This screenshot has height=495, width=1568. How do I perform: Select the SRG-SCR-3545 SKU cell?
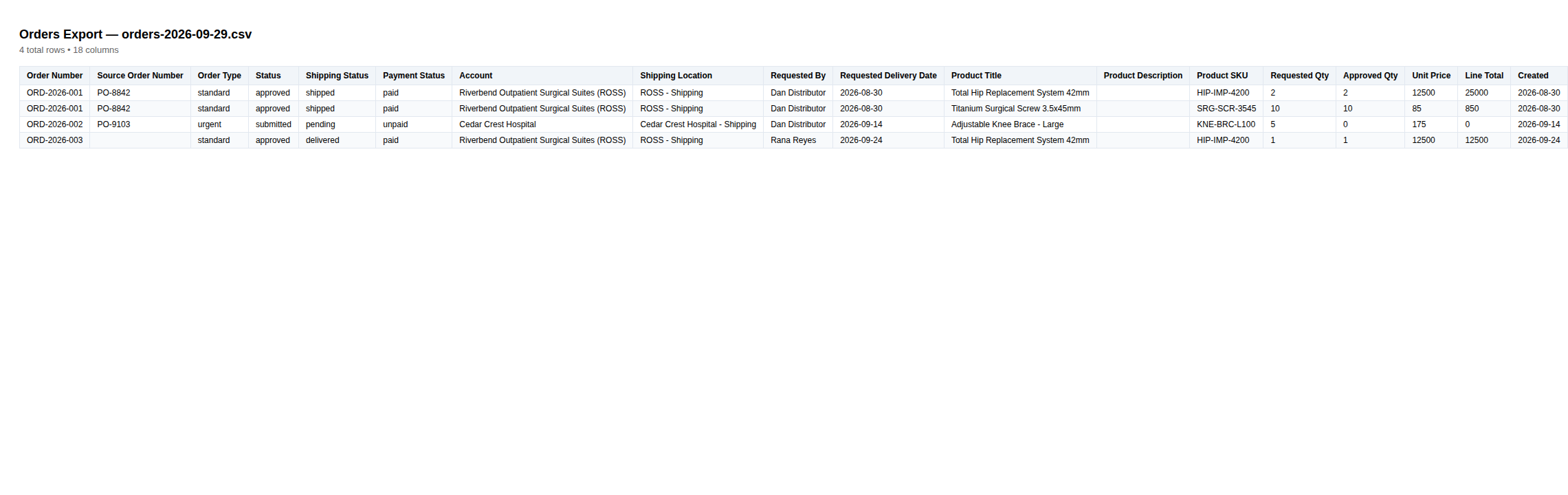click(1226, 109)
